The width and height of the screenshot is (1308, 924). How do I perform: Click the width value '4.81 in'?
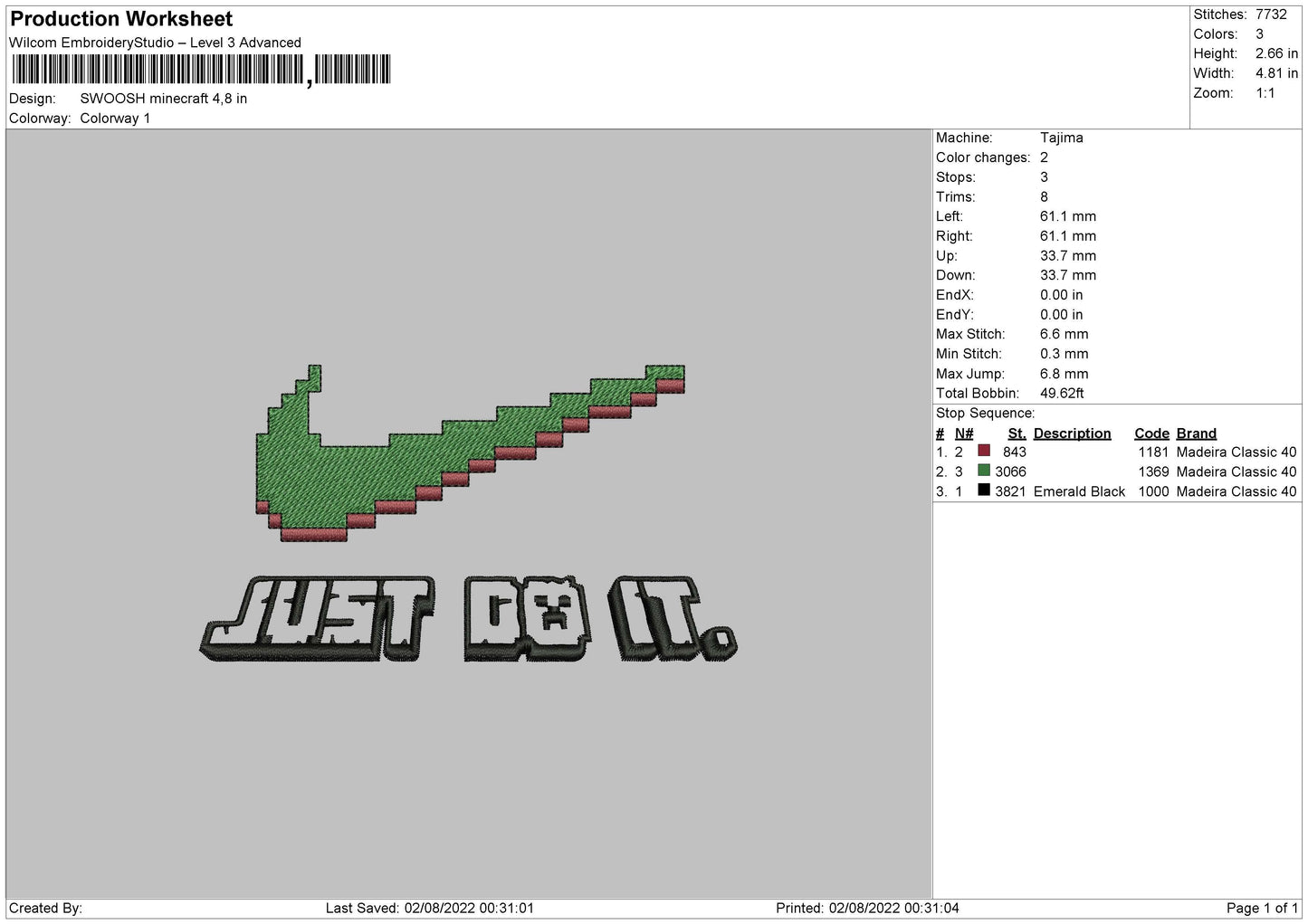point(1276,74)
